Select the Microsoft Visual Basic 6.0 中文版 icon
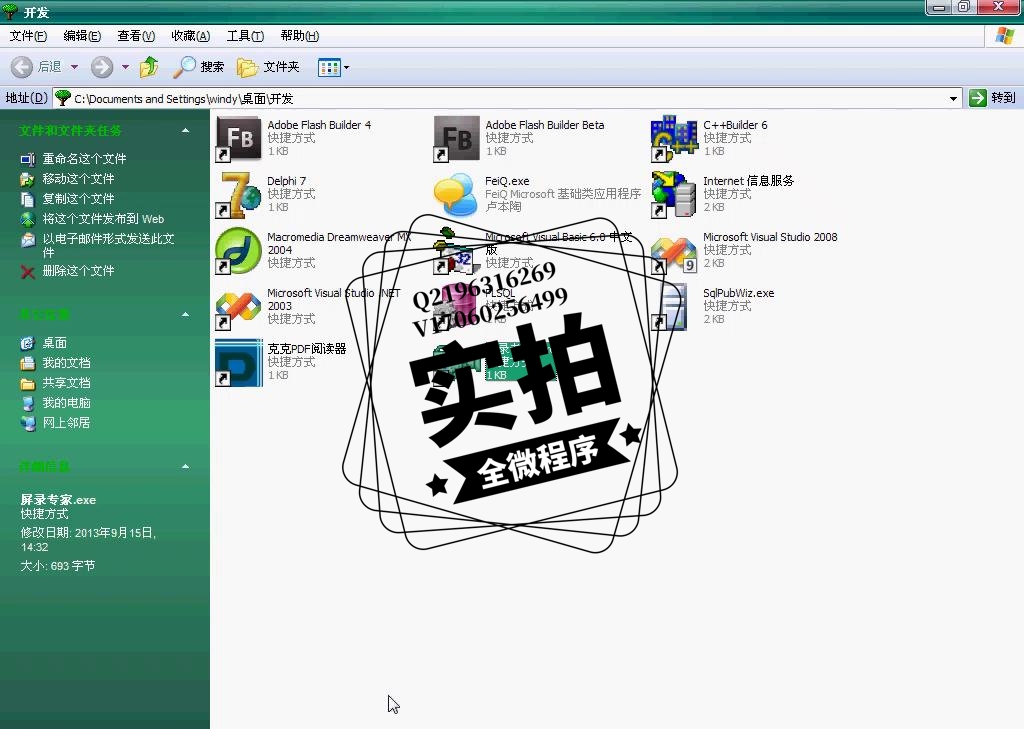Viewport: 1024px width, 729px height. pos(456,251)
